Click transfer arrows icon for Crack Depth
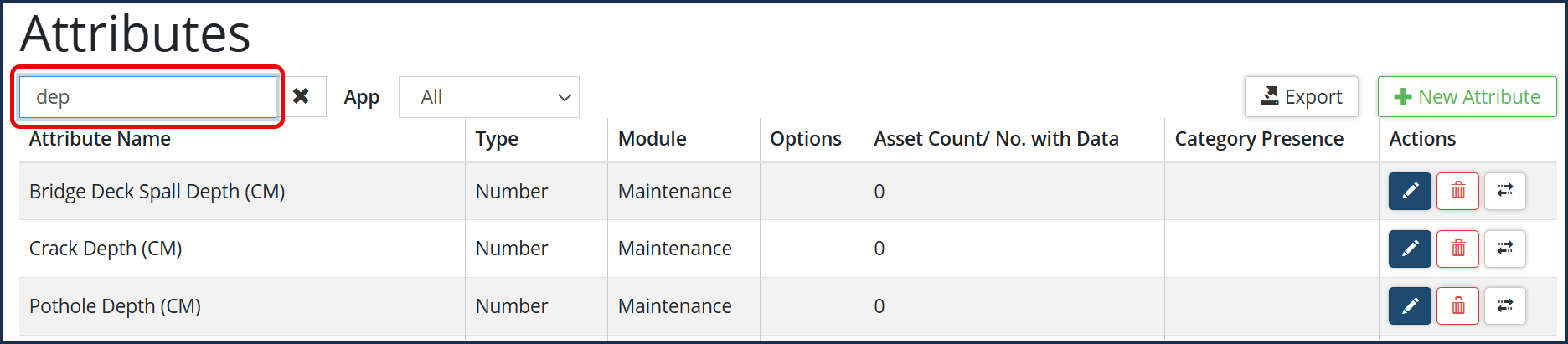The image size is (1568, 344). [x=1504, y=249]
